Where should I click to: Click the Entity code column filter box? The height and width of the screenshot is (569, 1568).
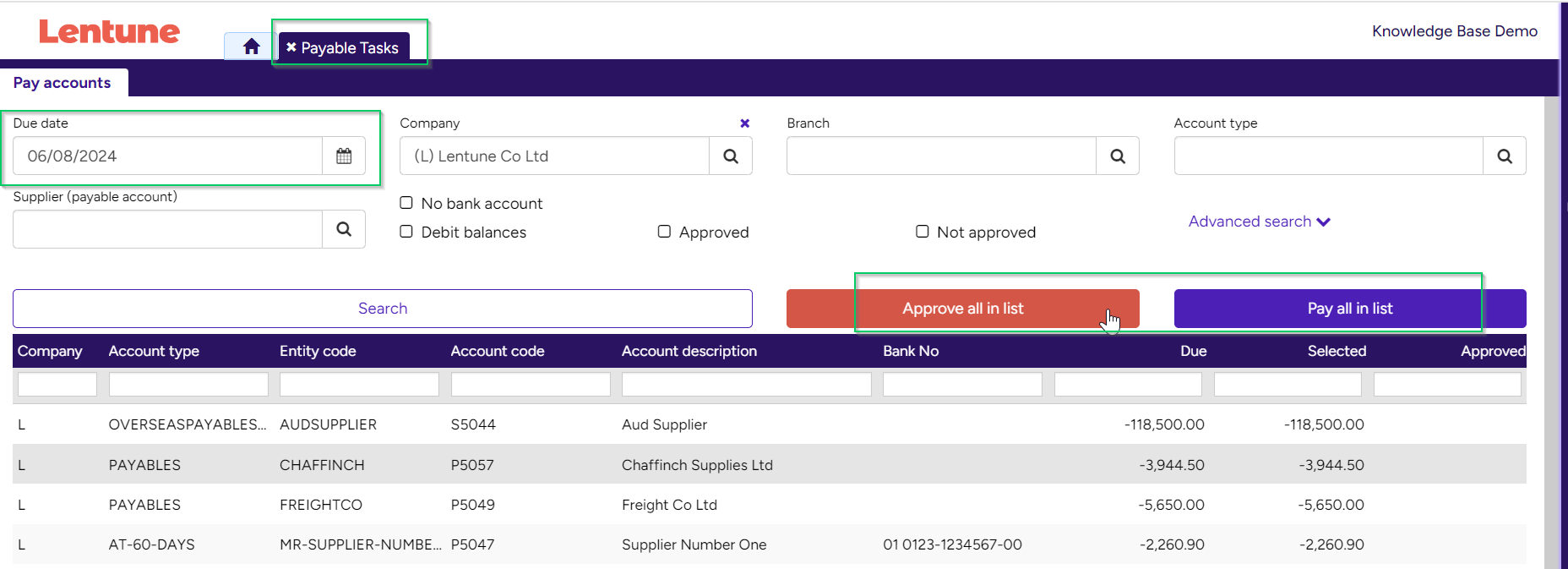pos(359,385)
